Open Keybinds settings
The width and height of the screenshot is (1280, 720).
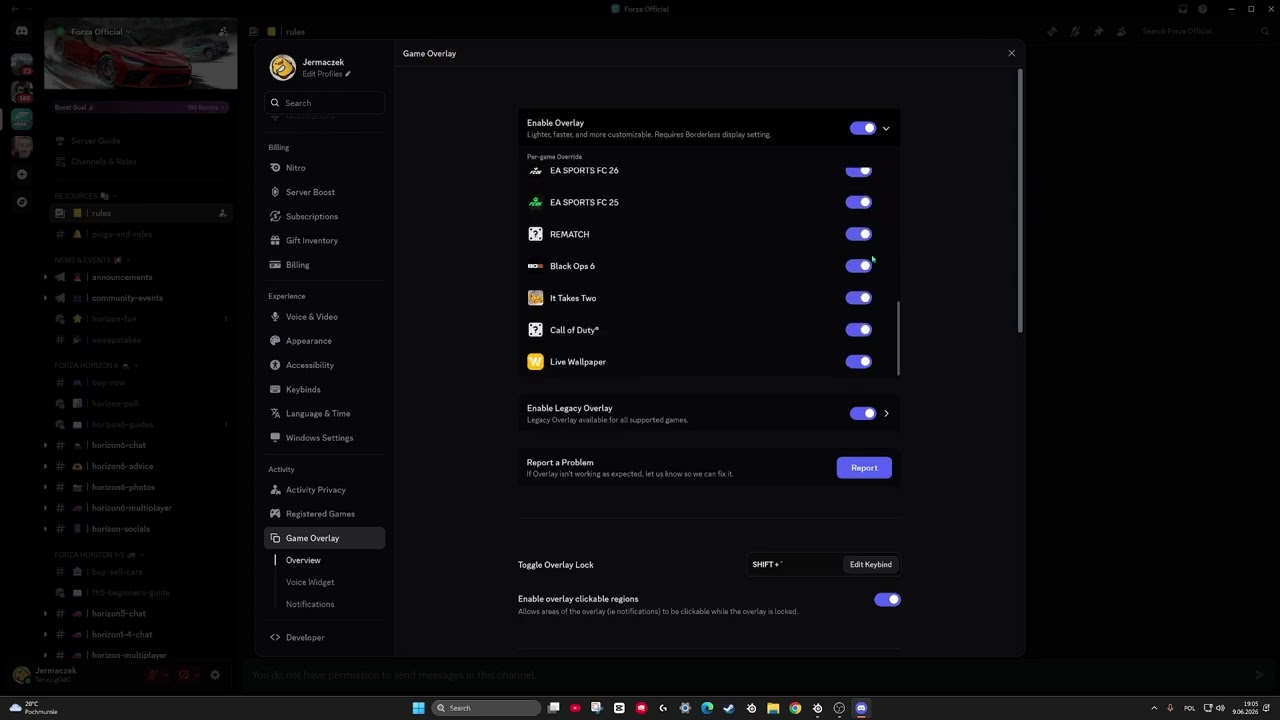point(324,389)
